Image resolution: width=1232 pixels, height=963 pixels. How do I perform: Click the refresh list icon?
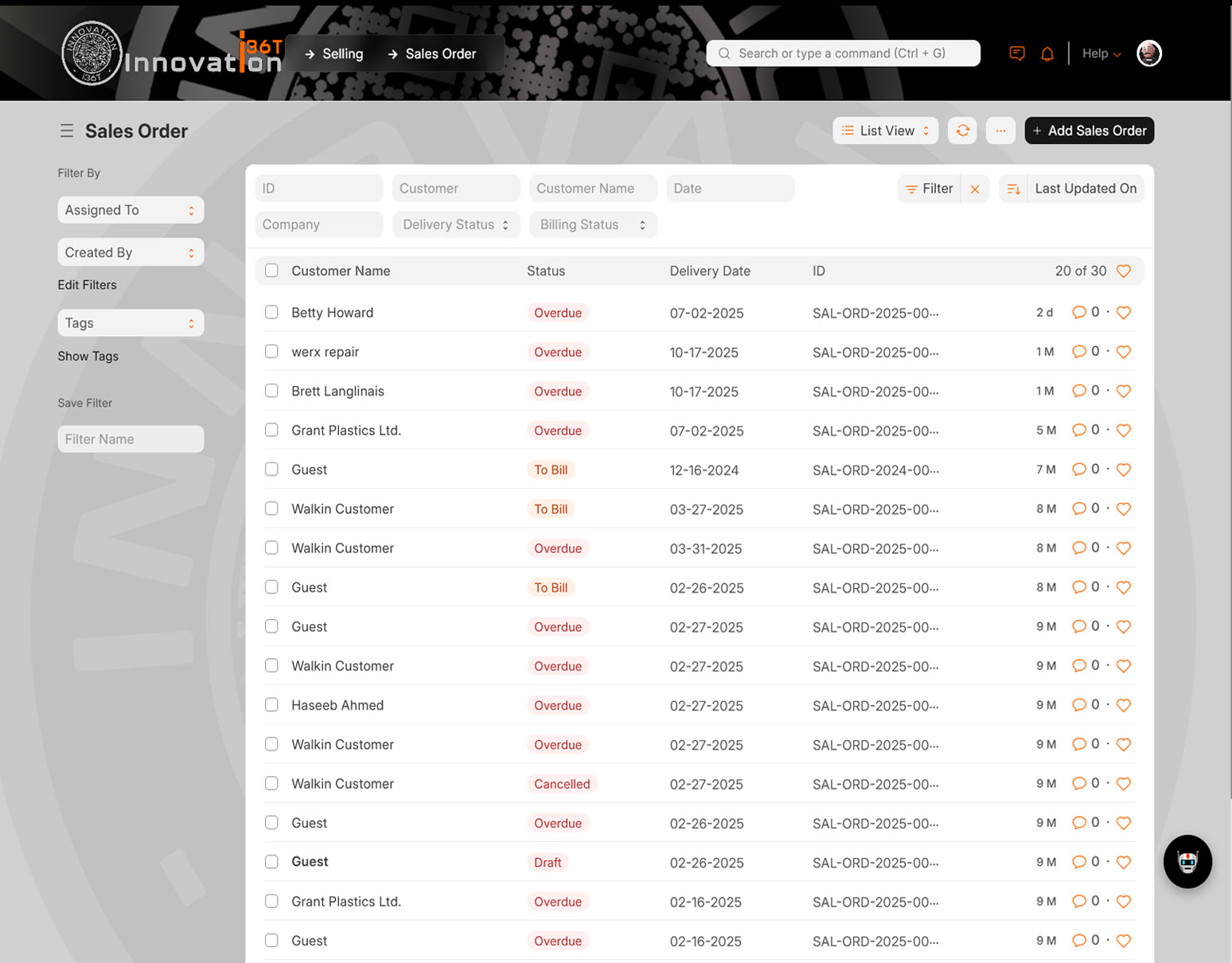962,131
